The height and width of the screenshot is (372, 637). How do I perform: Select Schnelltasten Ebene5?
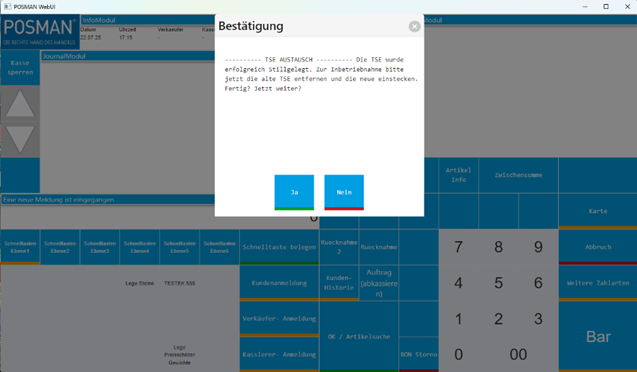180,247
